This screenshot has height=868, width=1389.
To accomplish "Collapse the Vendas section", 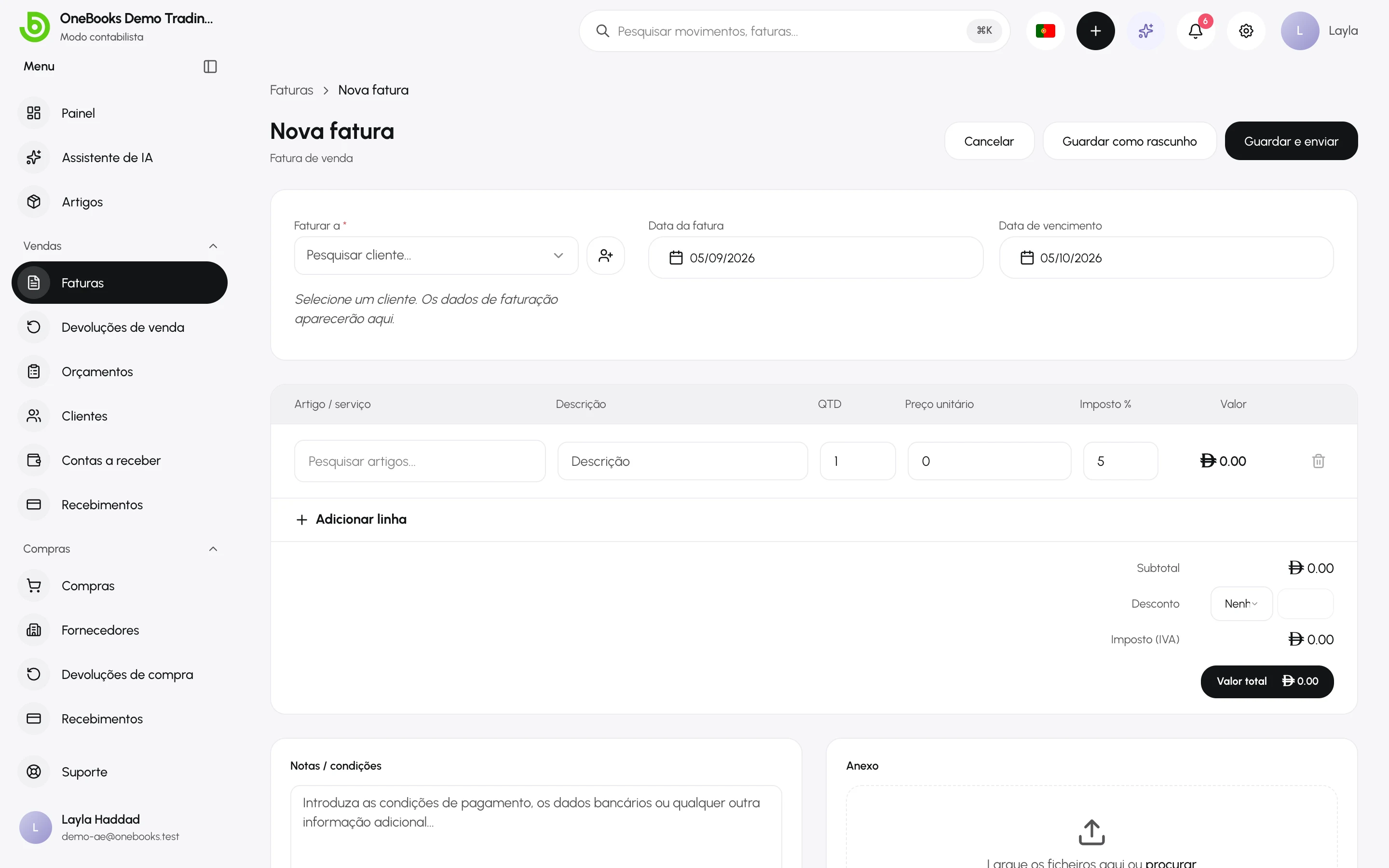I will (213, 246).
